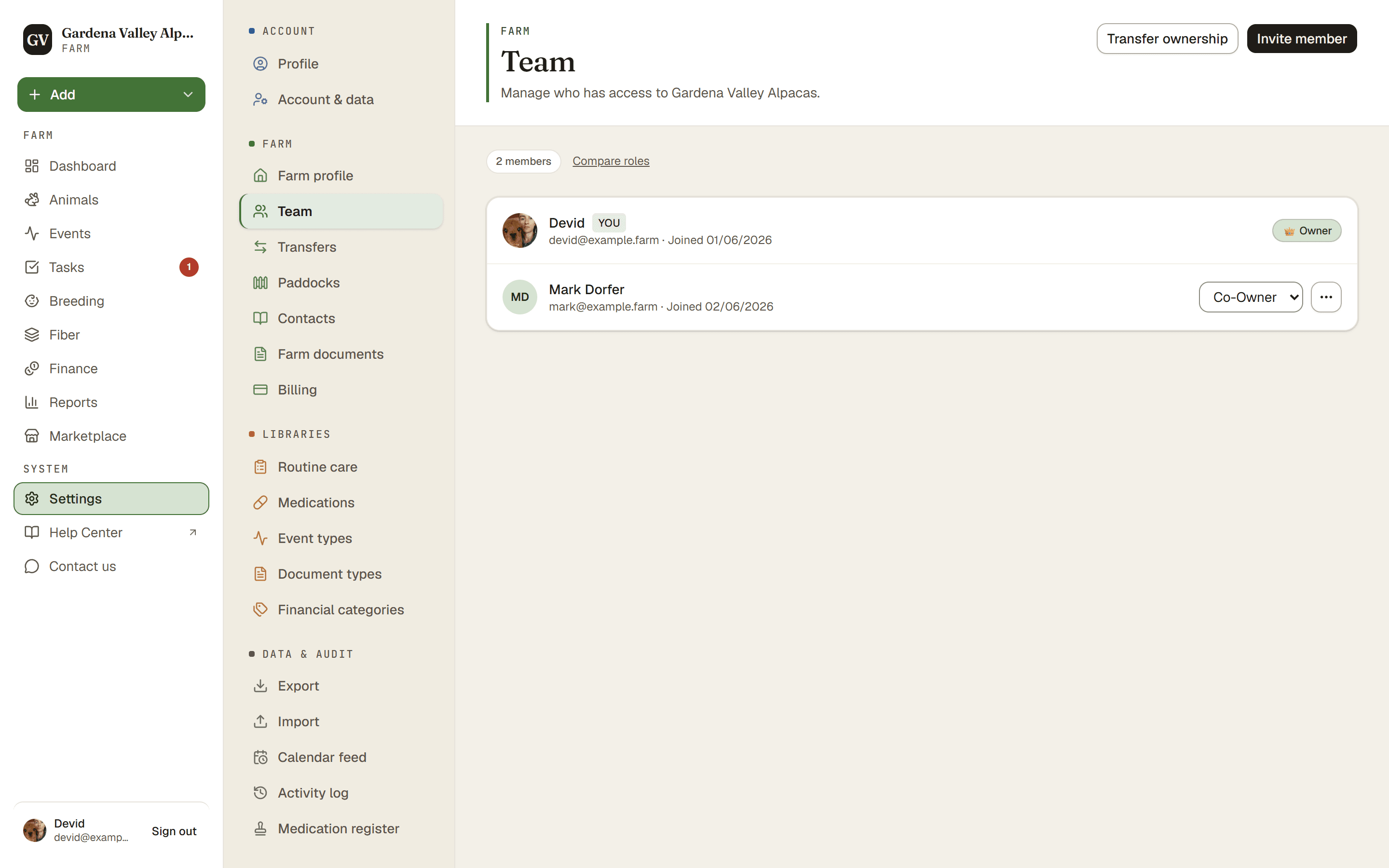The image size is (1389, 868).
Task: Open Farm documents settings page
Action: [341, 354]
